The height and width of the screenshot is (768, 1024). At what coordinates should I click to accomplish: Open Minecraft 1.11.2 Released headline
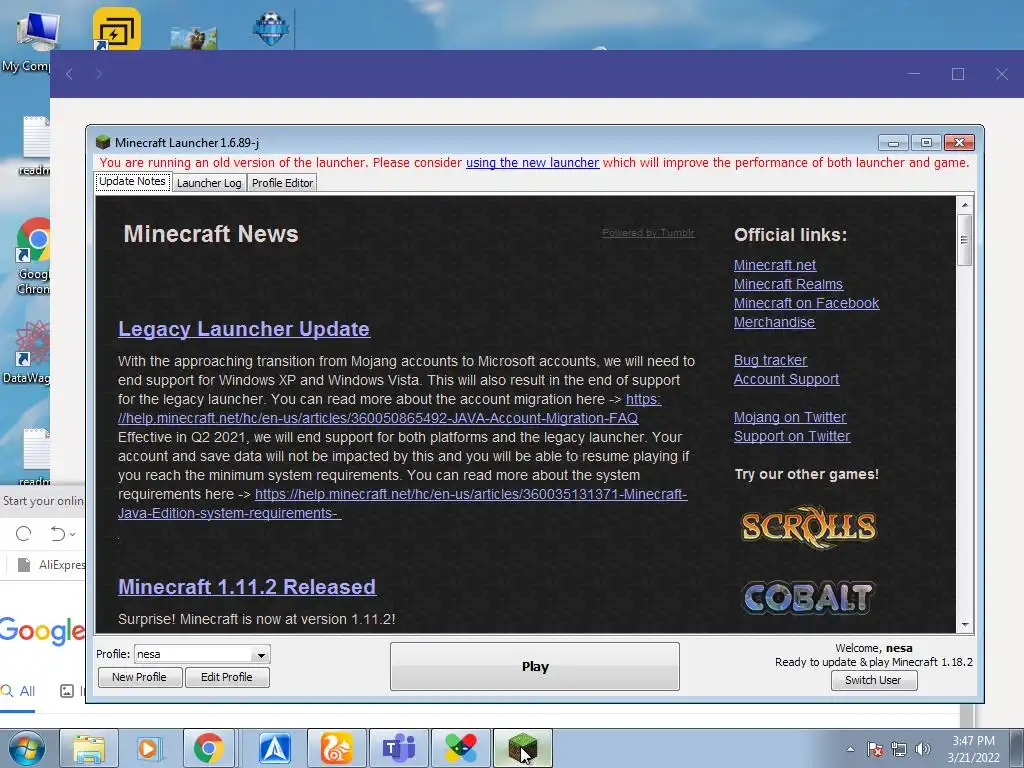point(247,586)
